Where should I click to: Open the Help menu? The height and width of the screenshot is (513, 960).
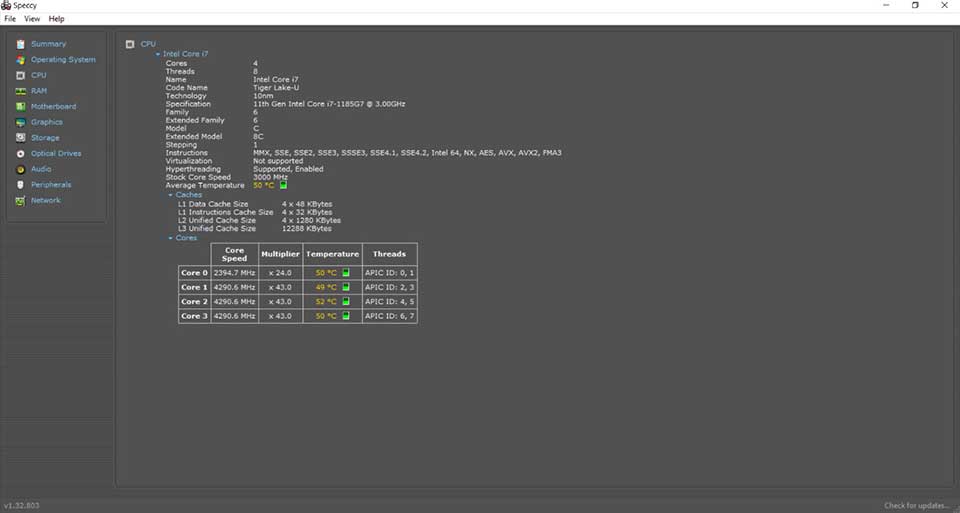(x=56, y=19)
